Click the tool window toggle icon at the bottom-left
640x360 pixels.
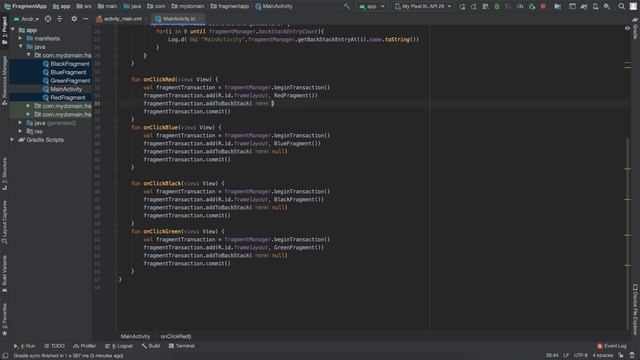(x=5, y=356)
